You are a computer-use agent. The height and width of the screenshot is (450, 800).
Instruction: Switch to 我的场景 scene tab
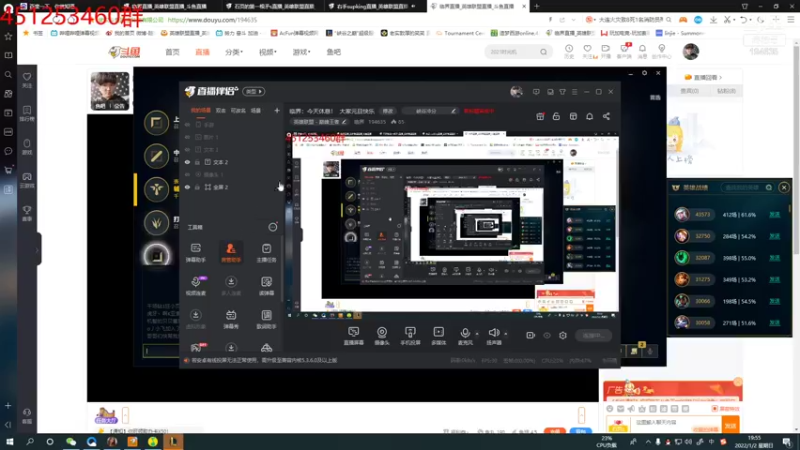pyautogui.click(x=201, y=110)
